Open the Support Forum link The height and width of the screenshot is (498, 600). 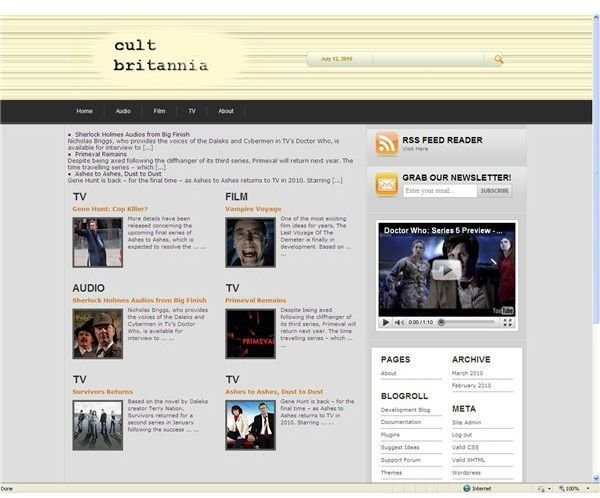tap(401, 460)
